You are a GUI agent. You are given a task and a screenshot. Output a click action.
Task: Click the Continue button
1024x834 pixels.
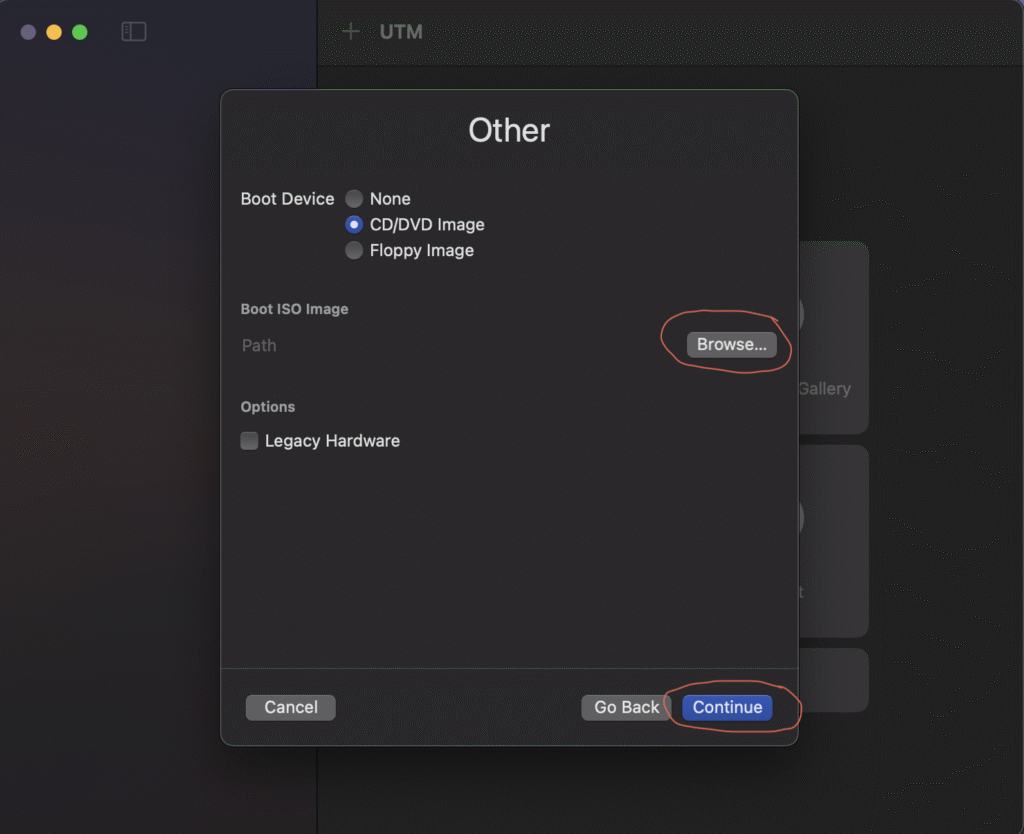coord(727,707)
